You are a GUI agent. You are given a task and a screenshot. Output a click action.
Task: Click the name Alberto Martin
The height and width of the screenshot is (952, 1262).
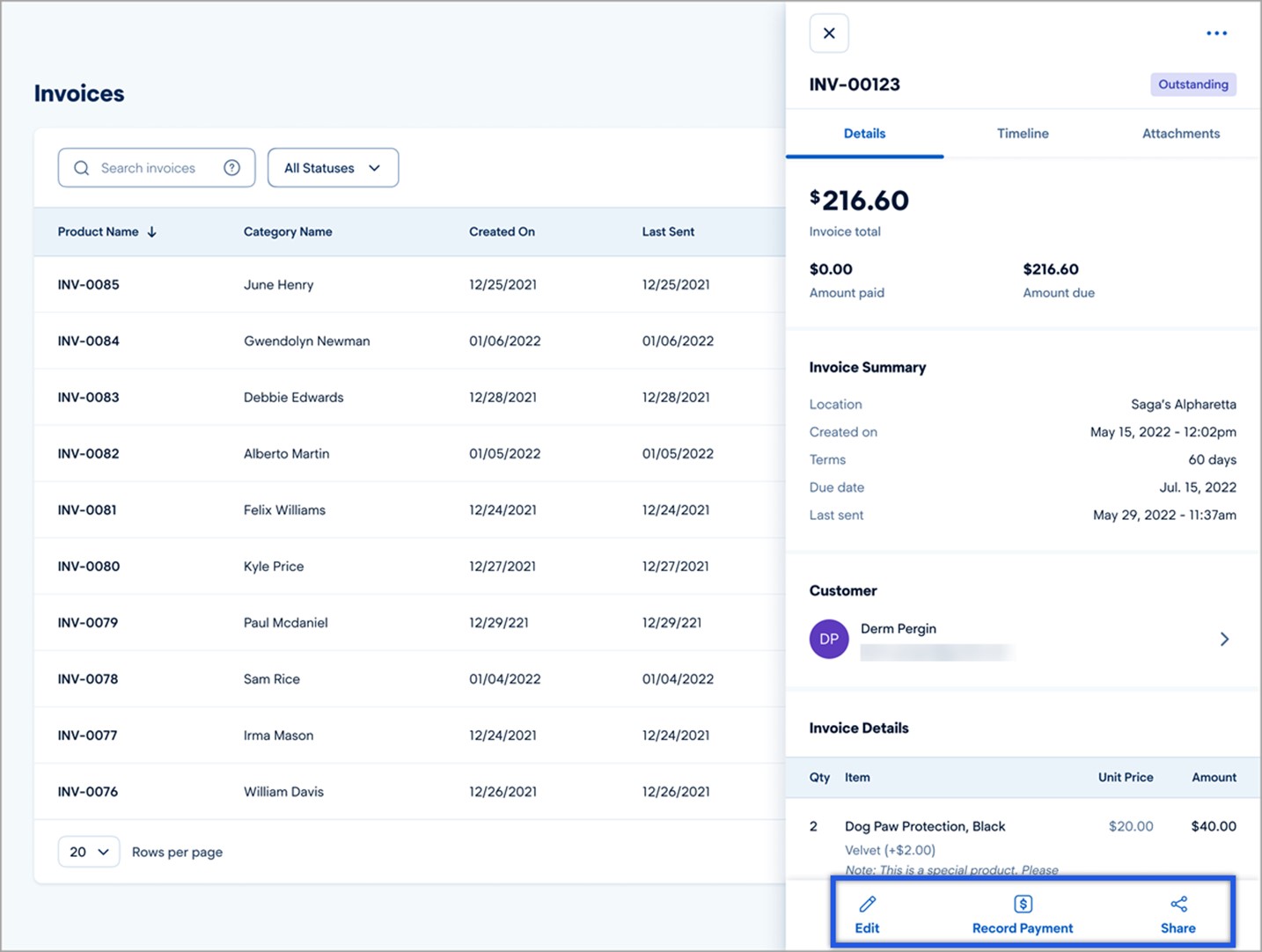pos(286,454)
